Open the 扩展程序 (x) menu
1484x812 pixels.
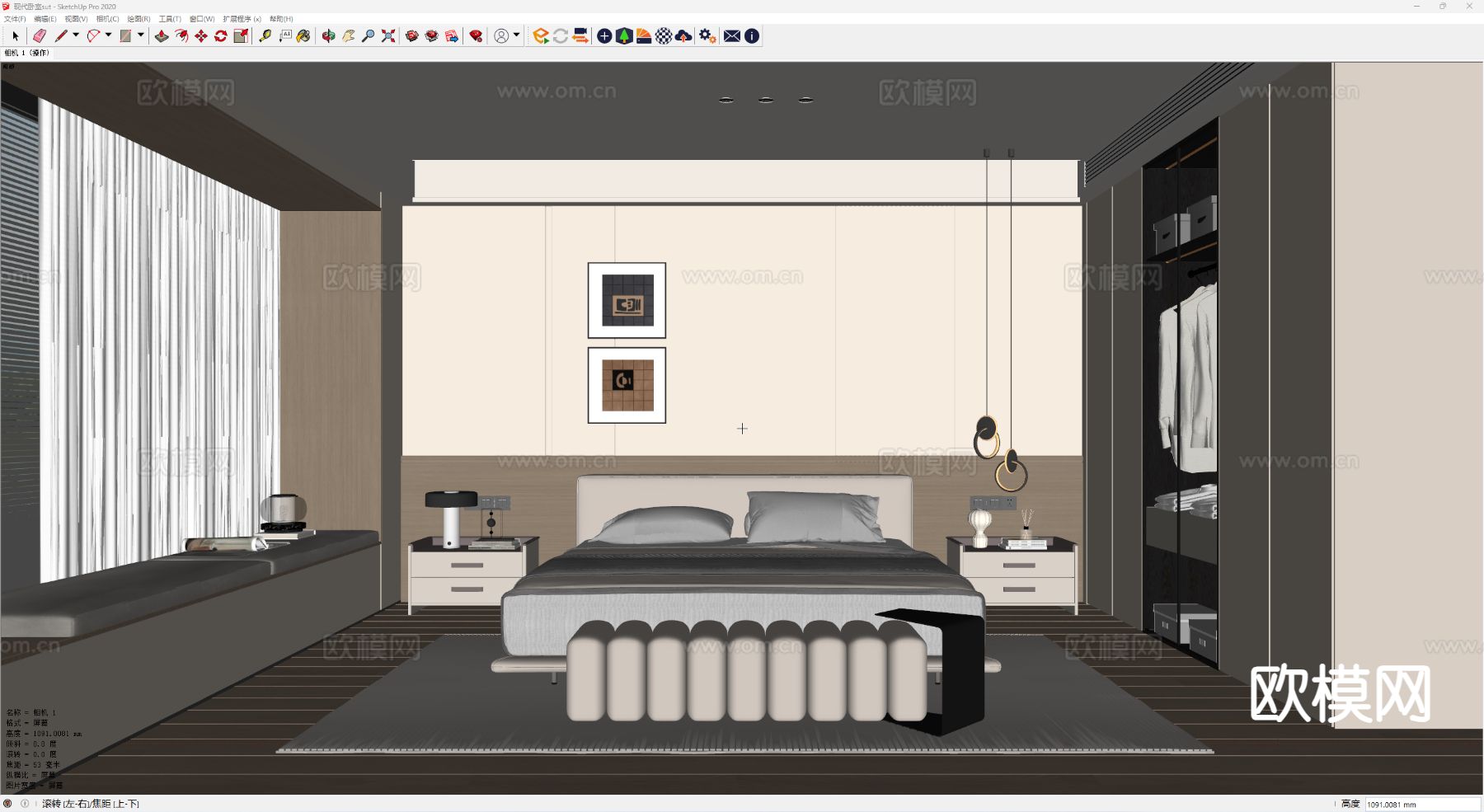[x=242, y=19]
